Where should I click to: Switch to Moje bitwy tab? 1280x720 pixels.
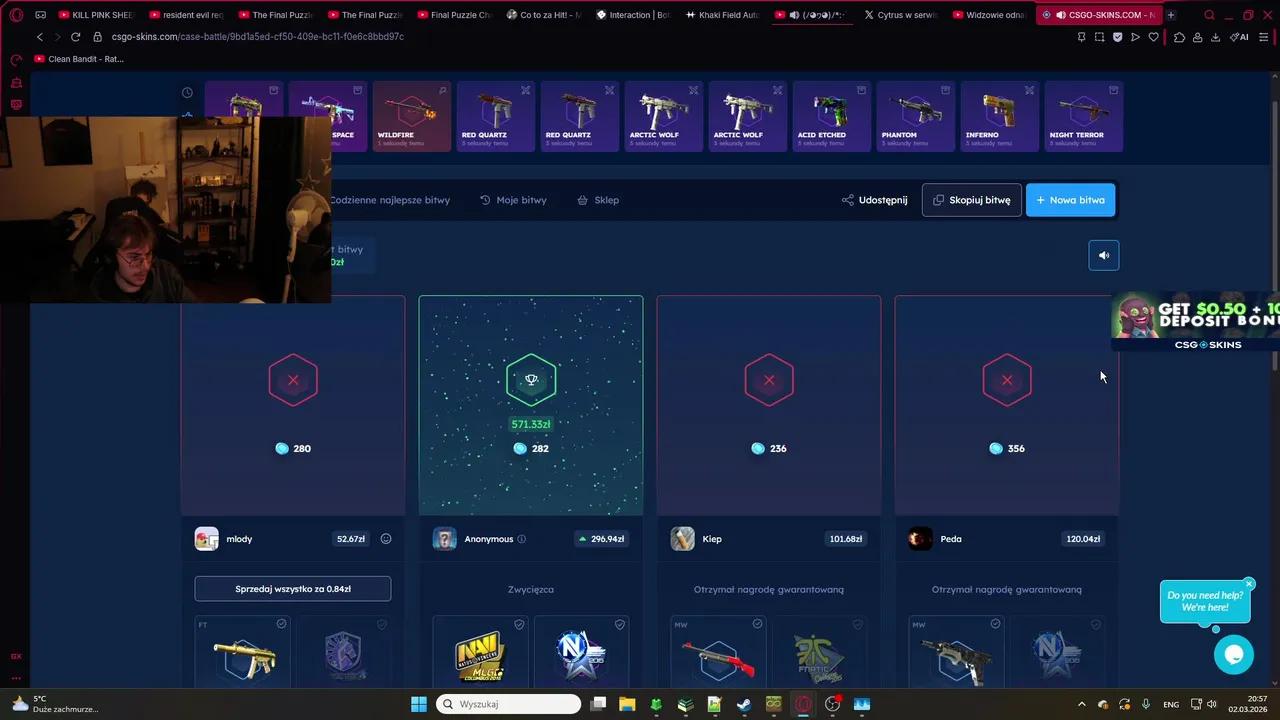point(513,200)
